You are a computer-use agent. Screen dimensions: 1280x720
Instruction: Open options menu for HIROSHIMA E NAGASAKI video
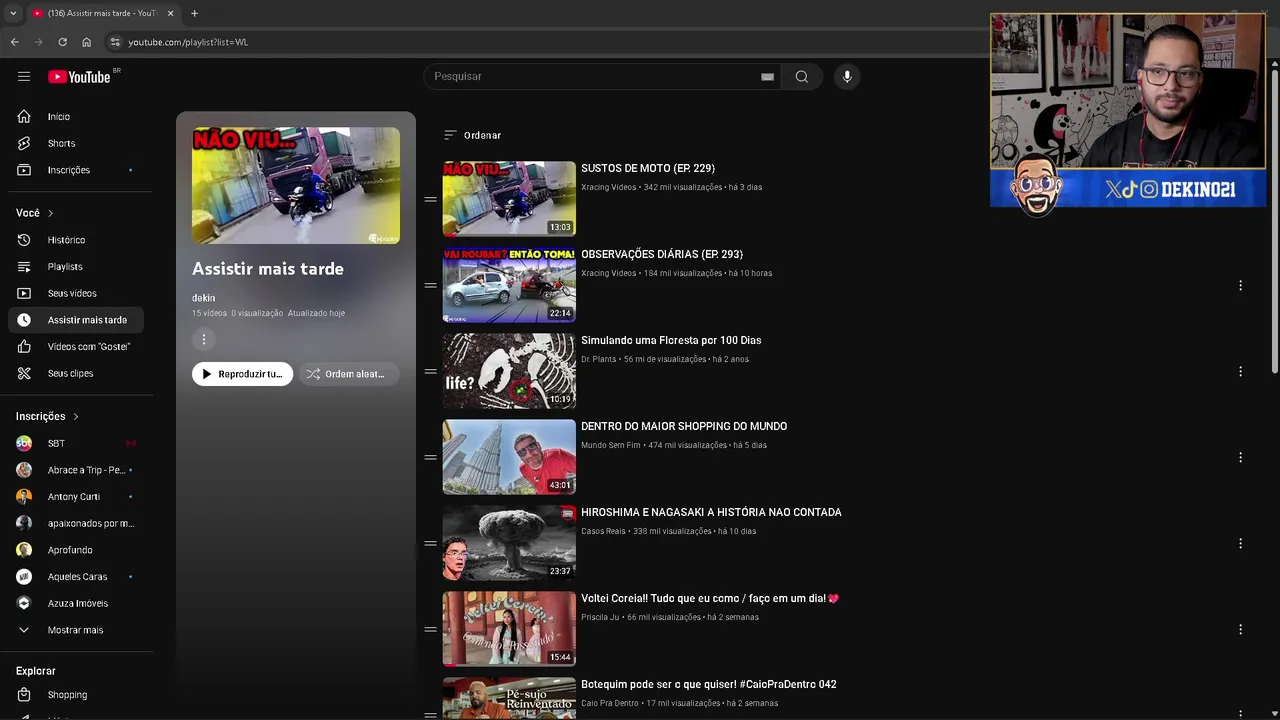[x=1240, y=543]
